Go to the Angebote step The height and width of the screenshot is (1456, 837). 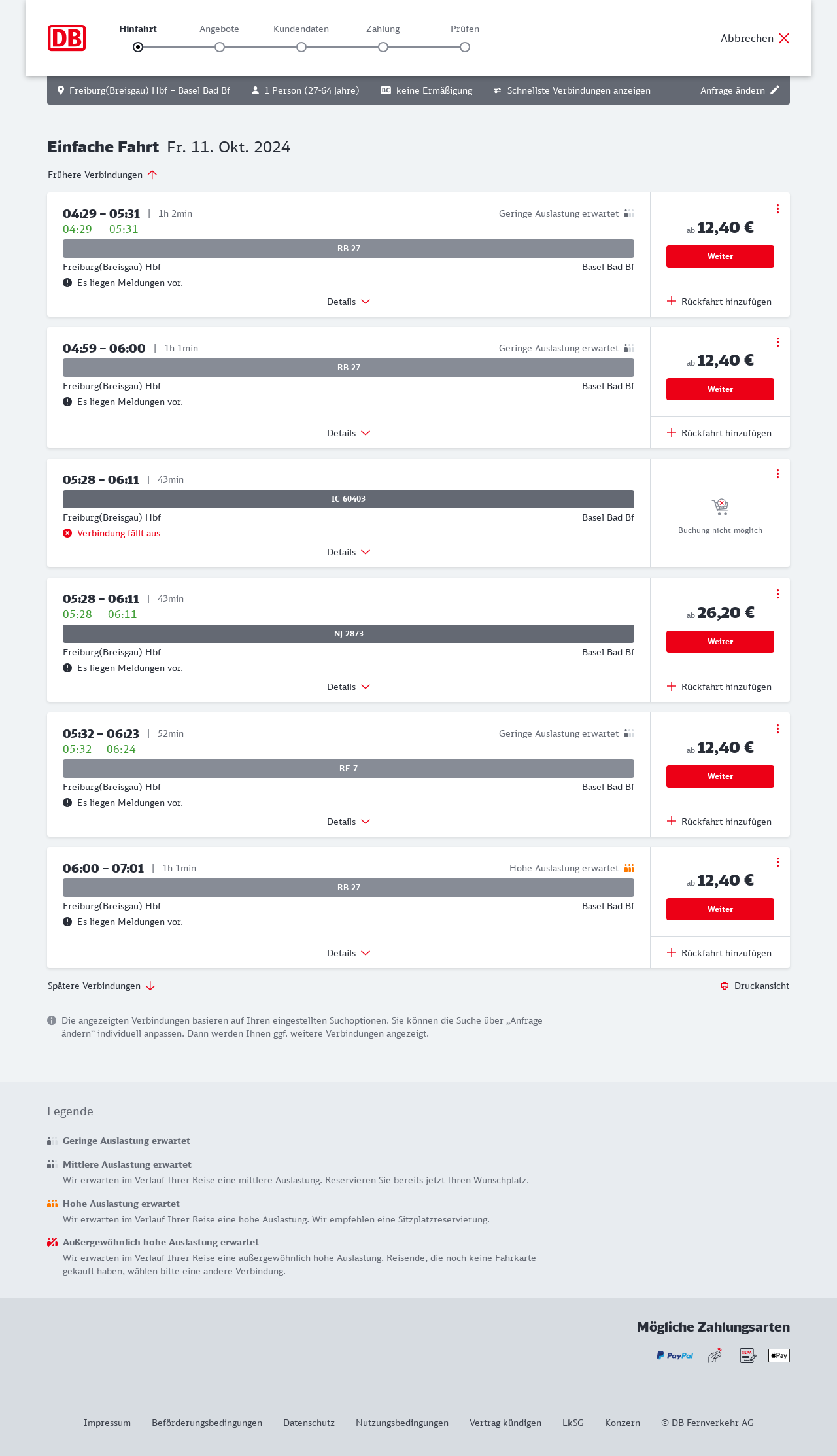pos(220,46)
